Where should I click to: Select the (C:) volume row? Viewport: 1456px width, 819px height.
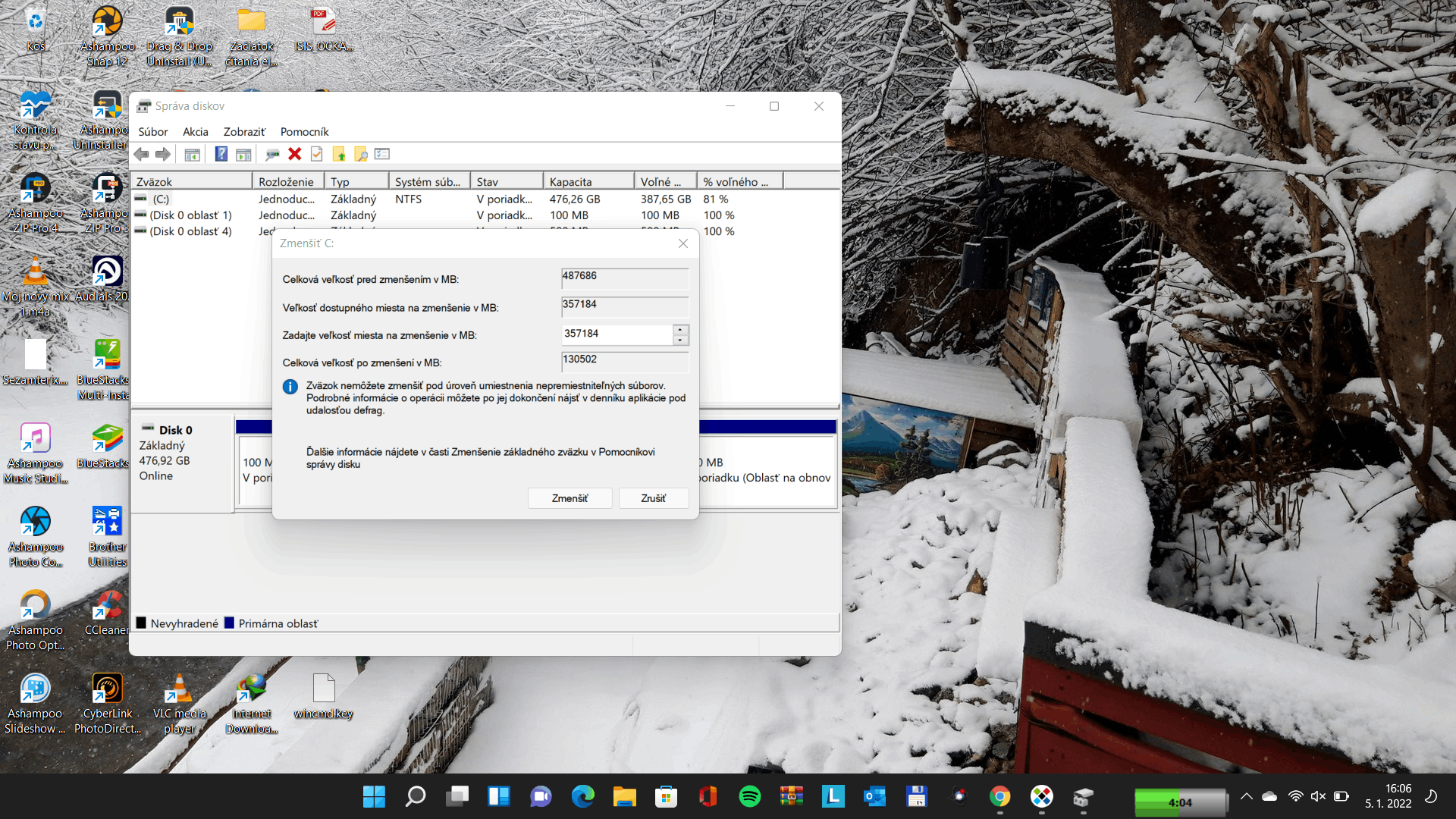pyautogui.click(x=161, y=199)
